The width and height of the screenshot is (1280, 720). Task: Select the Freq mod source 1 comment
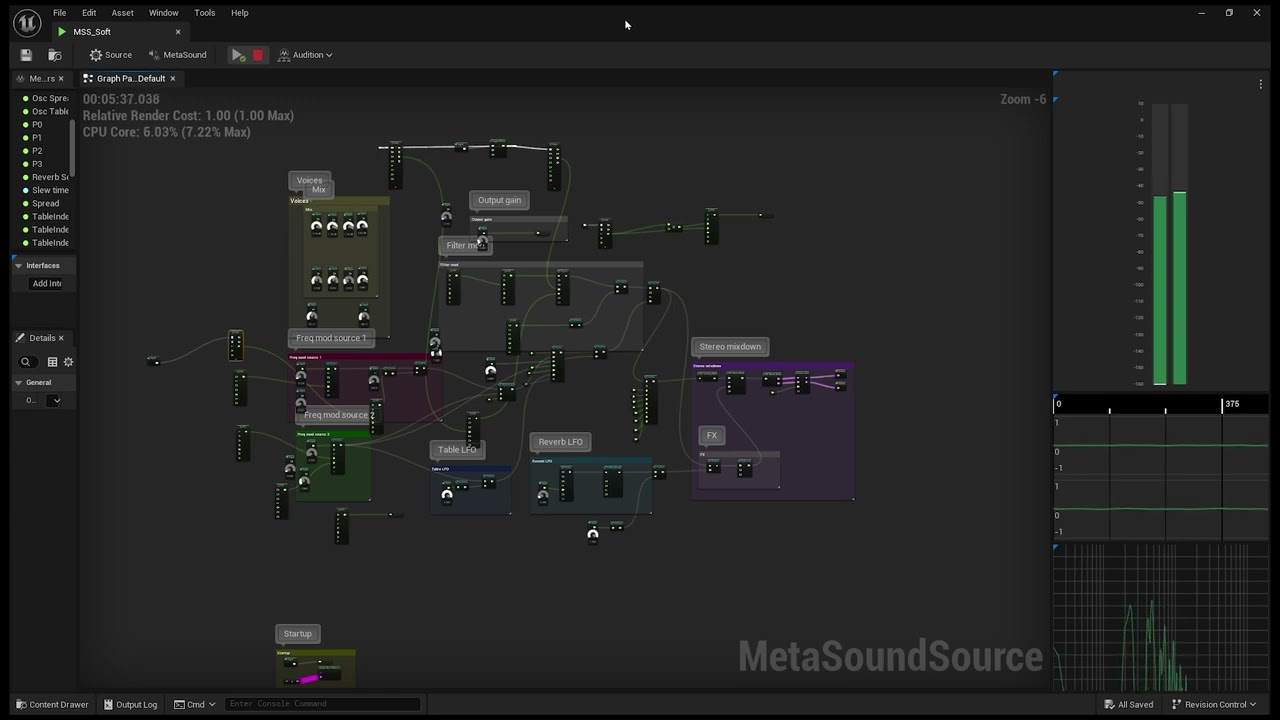coord(330,338)
